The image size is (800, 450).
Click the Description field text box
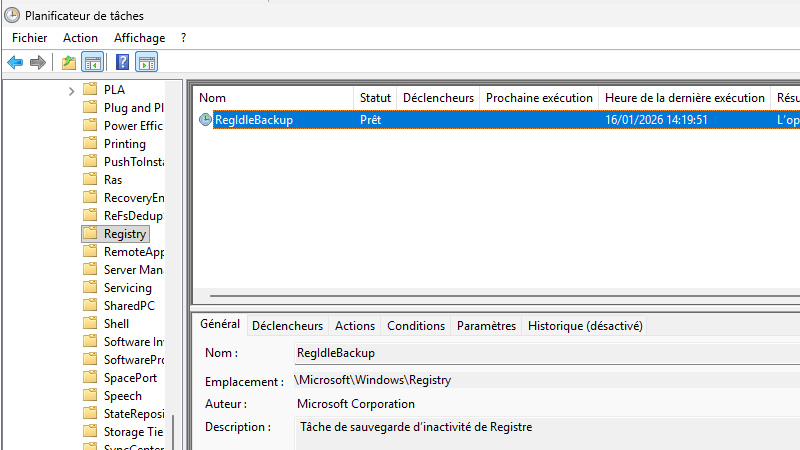(547, 434)
